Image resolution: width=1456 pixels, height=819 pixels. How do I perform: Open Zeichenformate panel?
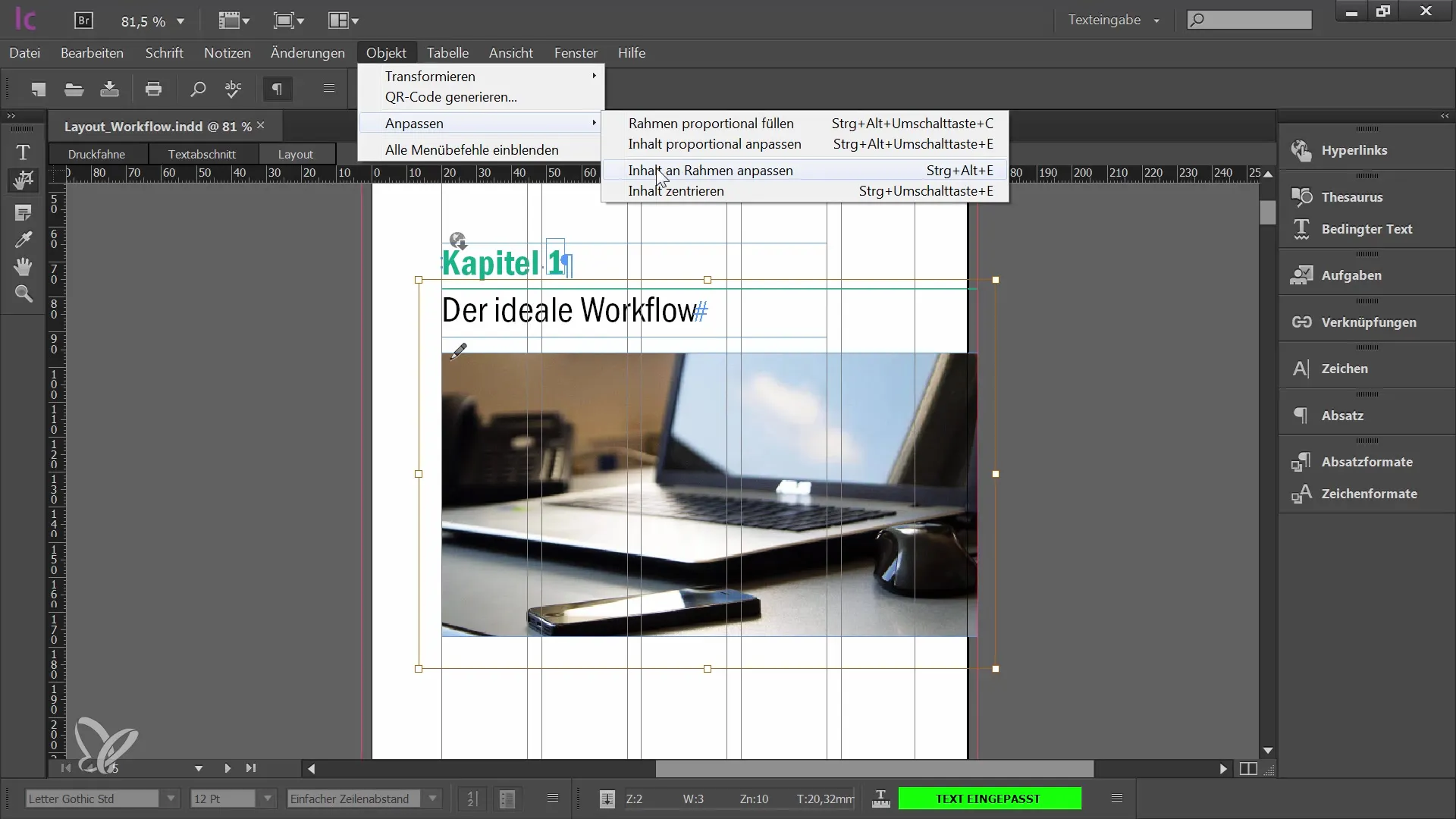click(1369, 493)
